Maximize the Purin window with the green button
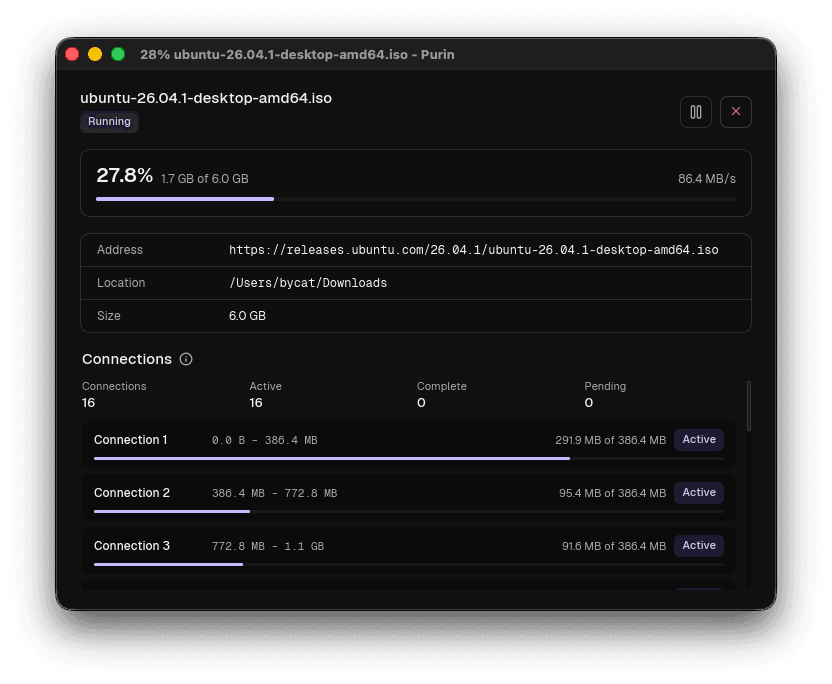Viewport: 832px width, 684px height. click(x=118, y=54)
